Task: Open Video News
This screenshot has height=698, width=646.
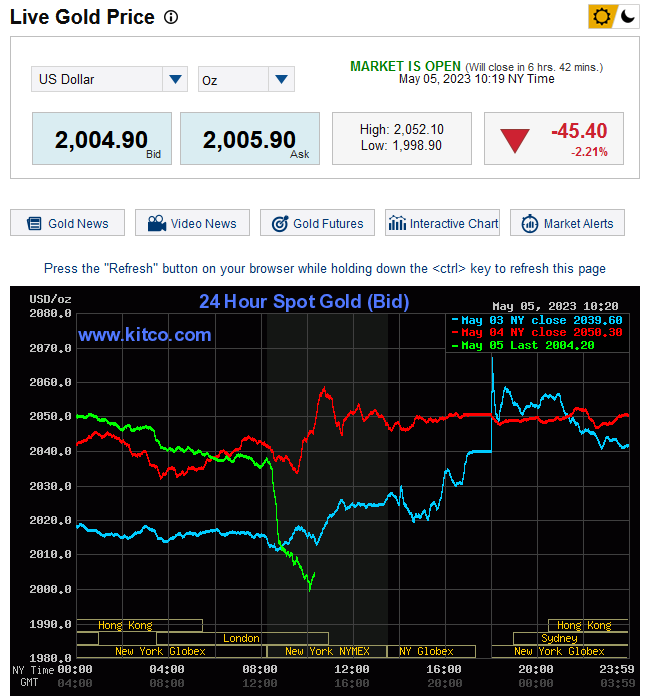Action: tap(192, 223)
